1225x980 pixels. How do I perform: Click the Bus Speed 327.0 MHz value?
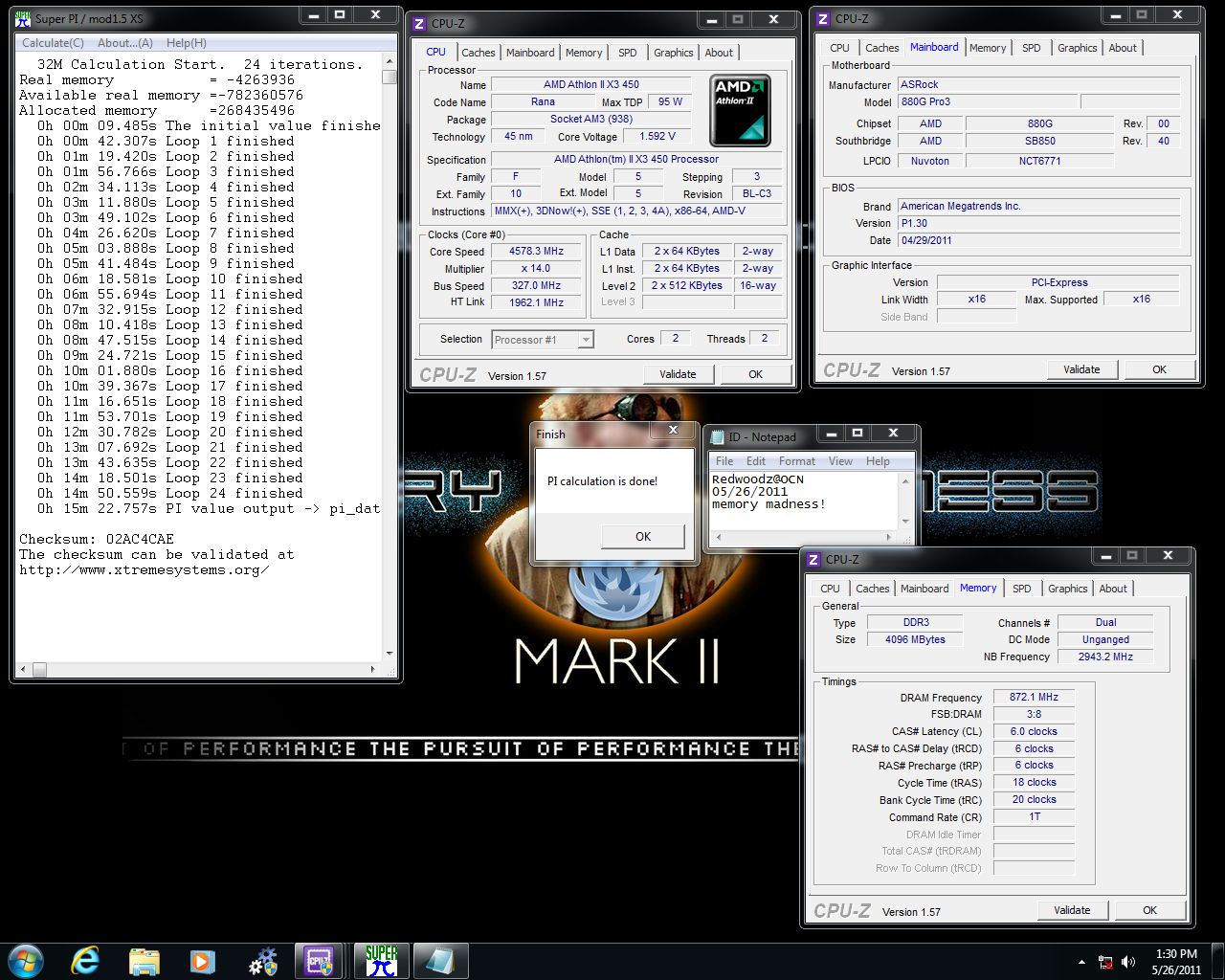536,286
